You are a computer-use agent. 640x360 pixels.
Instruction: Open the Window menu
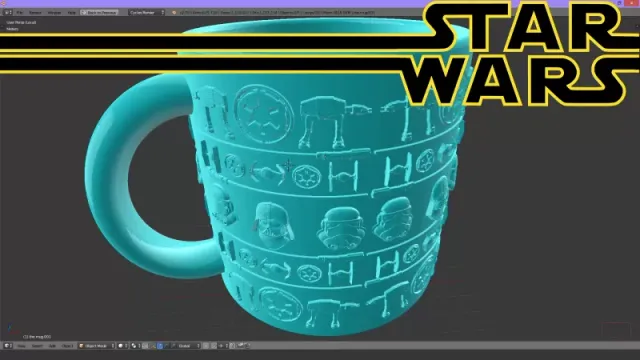[x=54, y=13]
